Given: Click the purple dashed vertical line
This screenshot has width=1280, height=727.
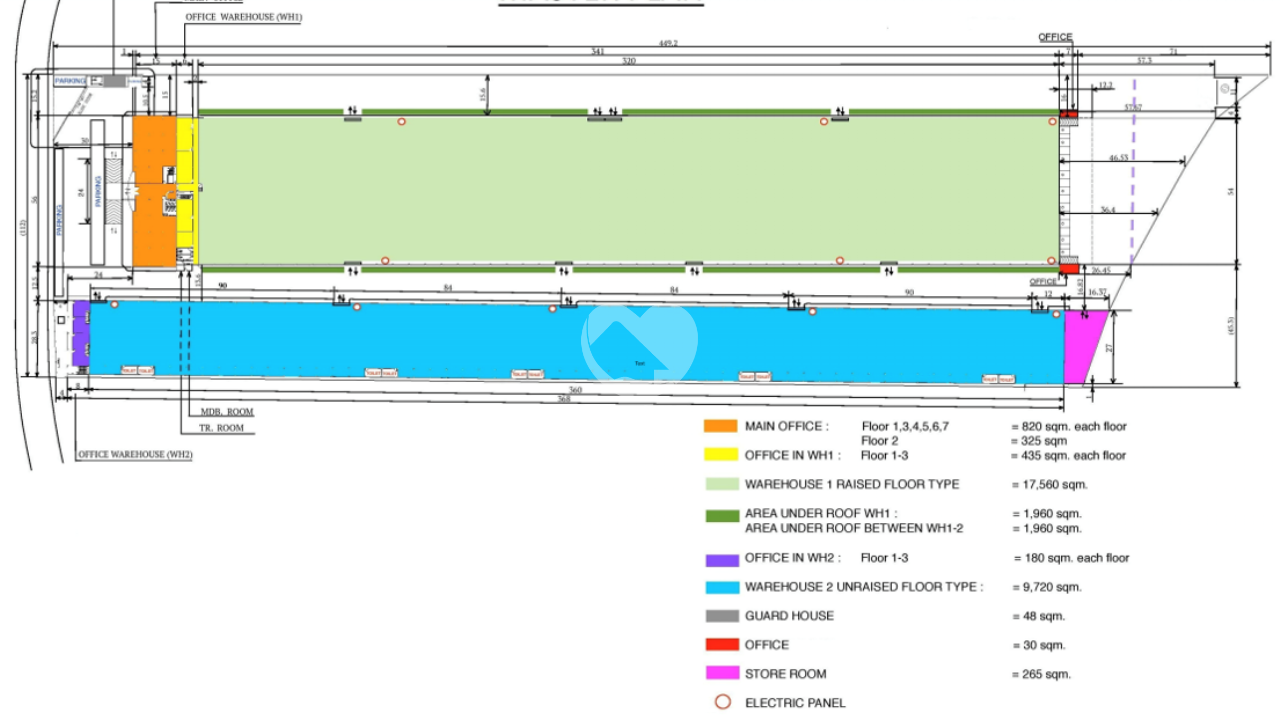Looking at the screenshot, I should pyautogui.click(x=1133, y=190).
